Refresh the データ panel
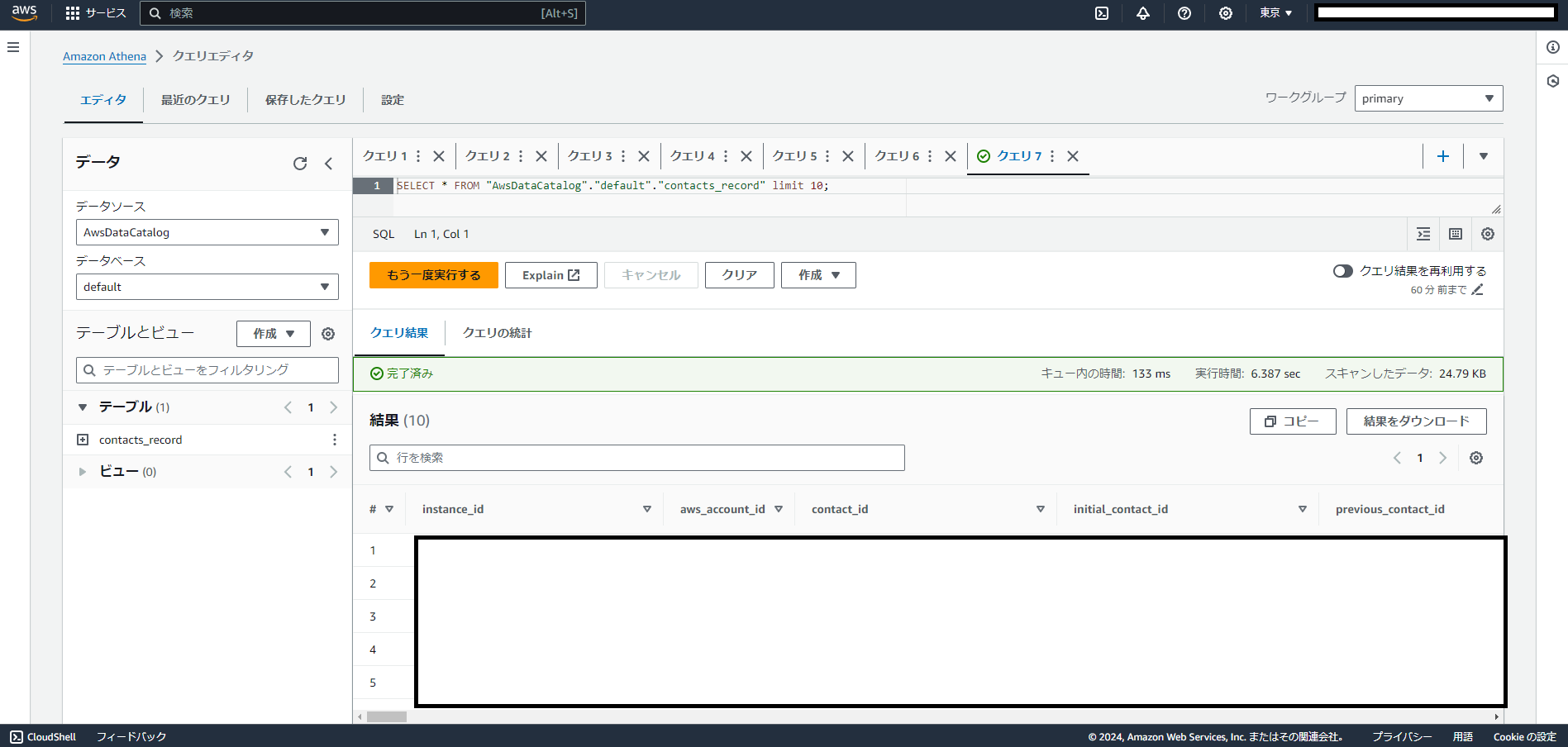The height and width of the screenshot is (747, 1568). click(300, 164)
